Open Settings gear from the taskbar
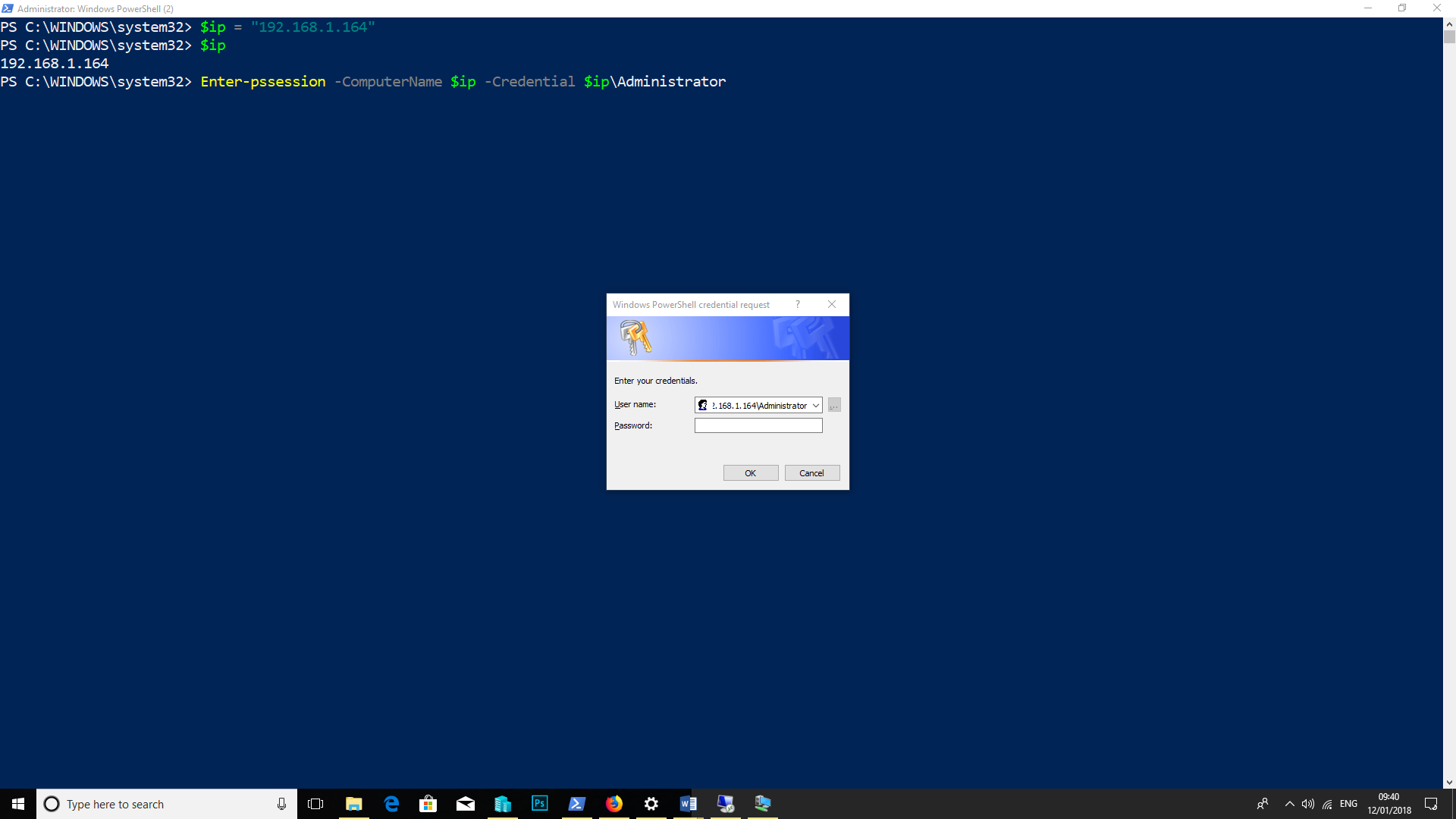 (651, 804)
